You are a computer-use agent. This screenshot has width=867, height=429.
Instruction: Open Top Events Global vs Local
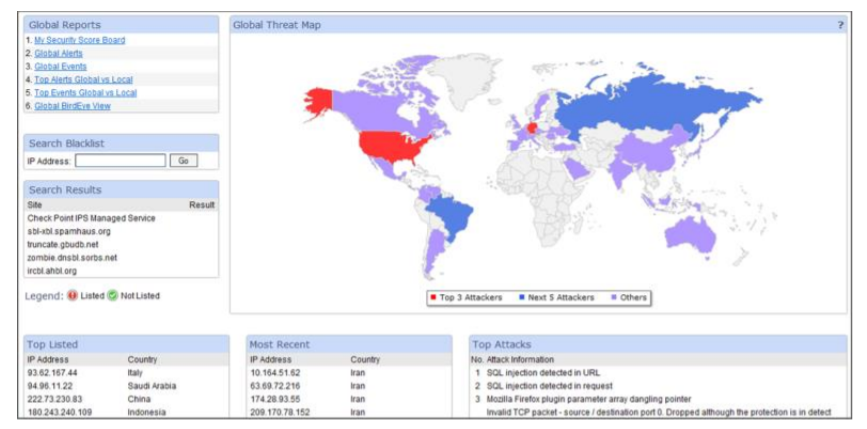point(85,92)
